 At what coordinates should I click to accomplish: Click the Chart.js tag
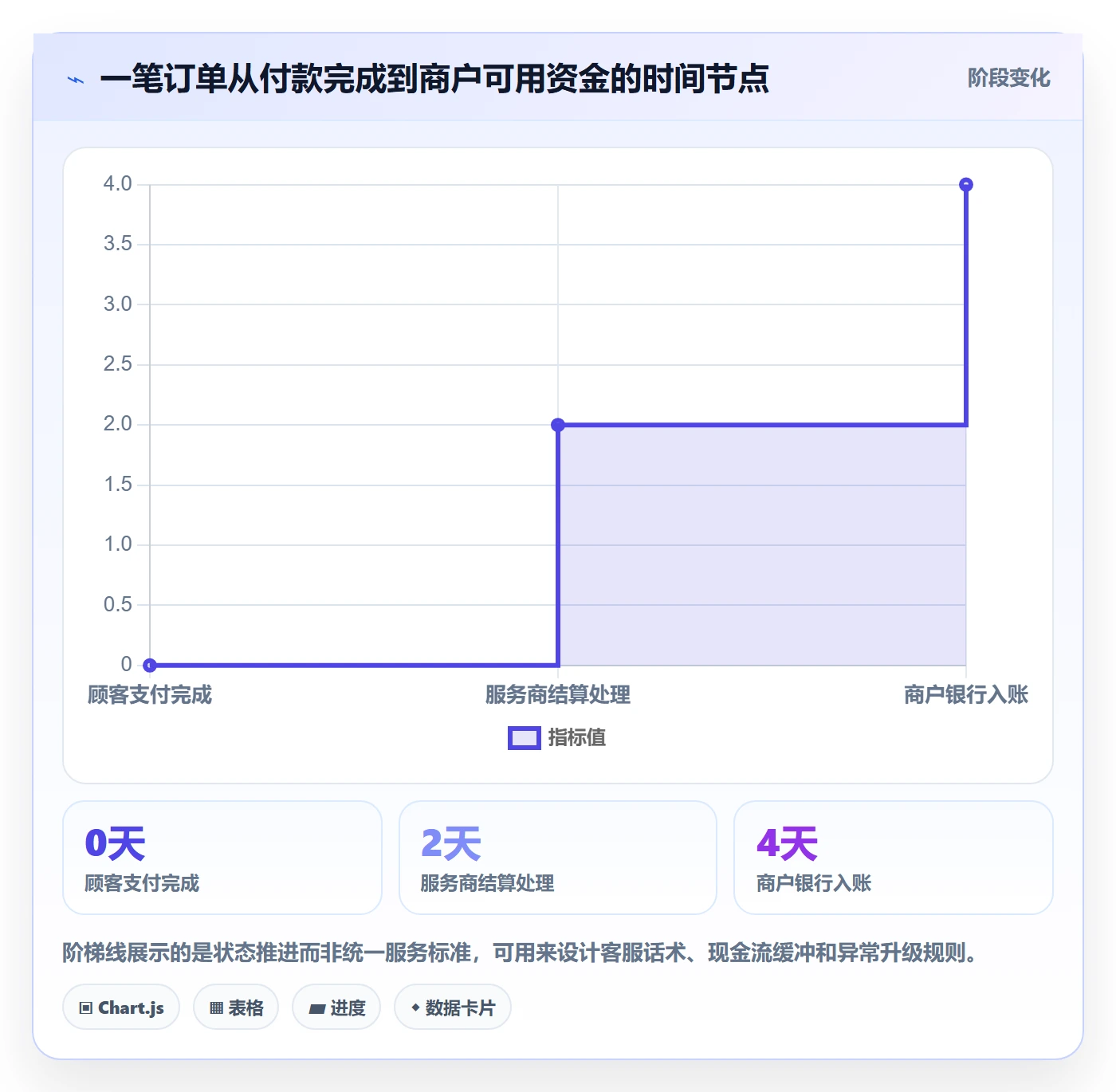(121, 1008)
